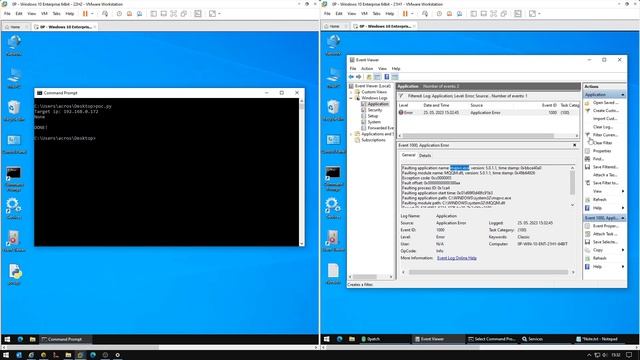Select Clear Filter in Actions pane
Image resolution: width=640 pixels, height=360 pixels.
click(602, 143)
